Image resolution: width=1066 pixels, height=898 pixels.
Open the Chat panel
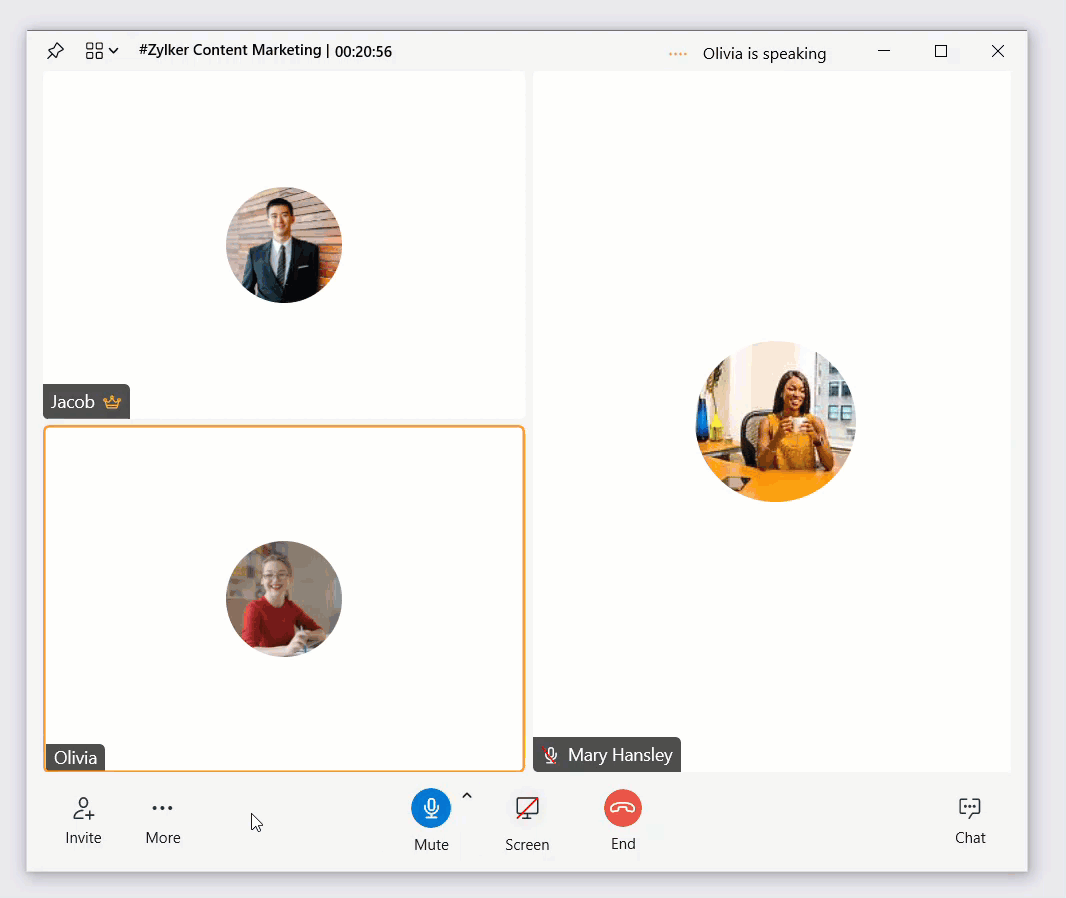tap(969, 808)
